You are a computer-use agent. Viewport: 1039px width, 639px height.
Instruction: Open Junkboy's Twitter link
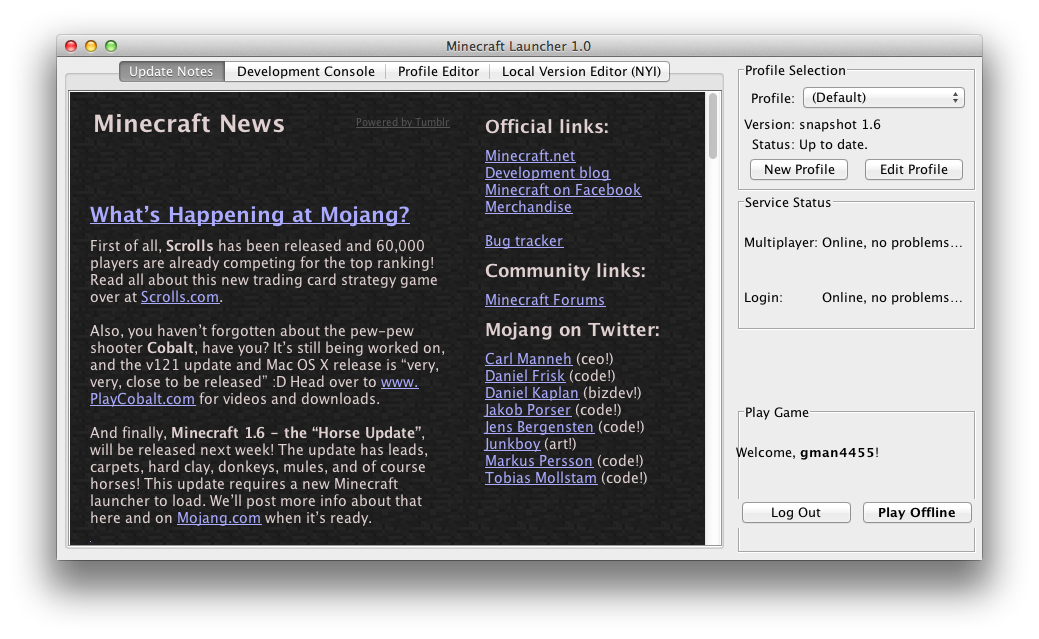513,444
